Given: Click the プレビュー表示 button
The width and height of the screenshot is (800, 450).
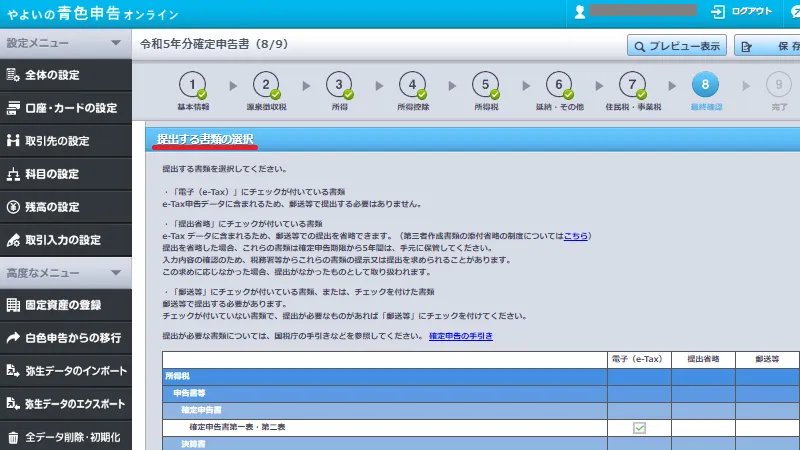Looking at the screenshot, I should [677, 46].
